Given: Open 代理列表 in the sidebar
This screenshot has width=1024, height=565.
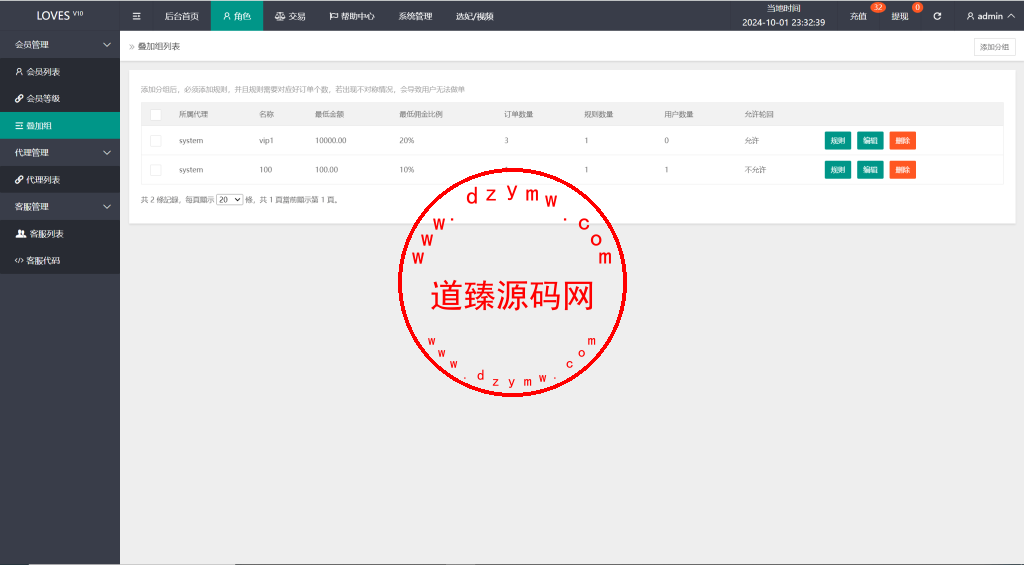Looking at the screenshot, I should coord(60,180).
